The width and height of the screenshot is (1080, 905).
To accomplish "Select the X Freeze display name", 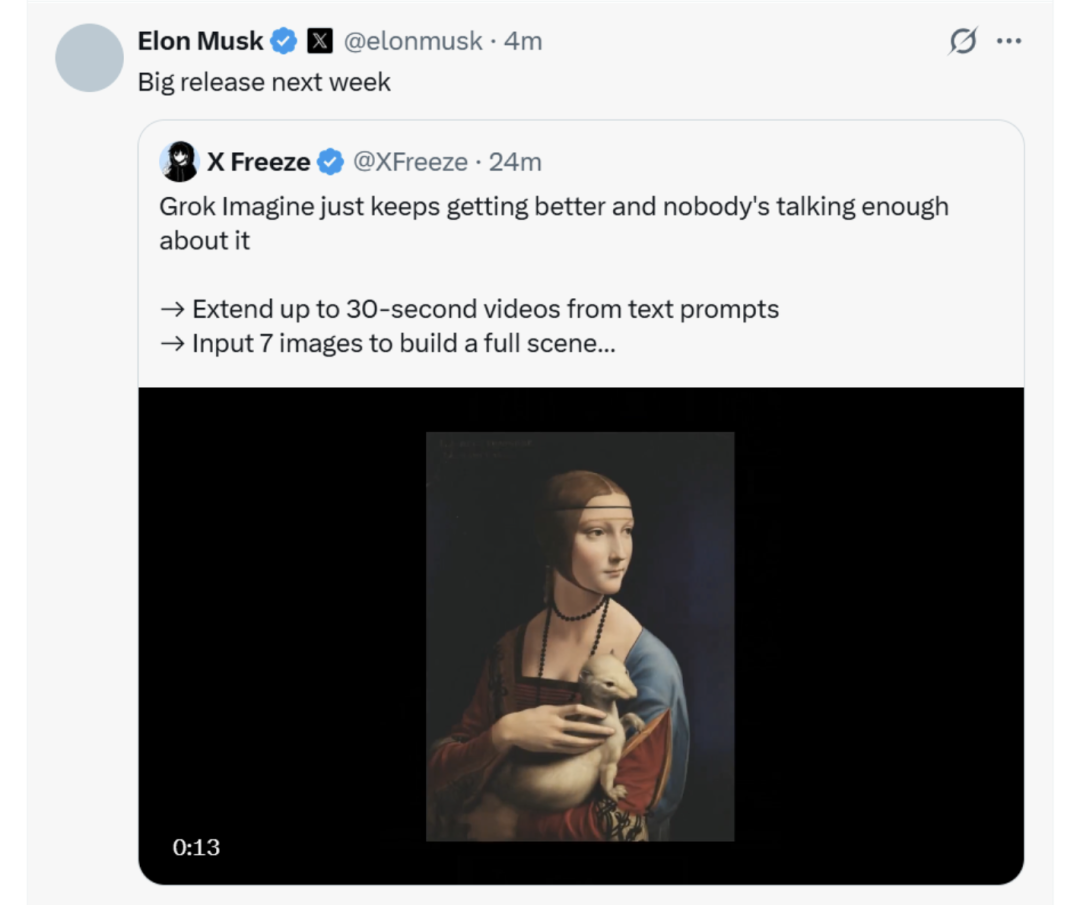I will (258, 161).
